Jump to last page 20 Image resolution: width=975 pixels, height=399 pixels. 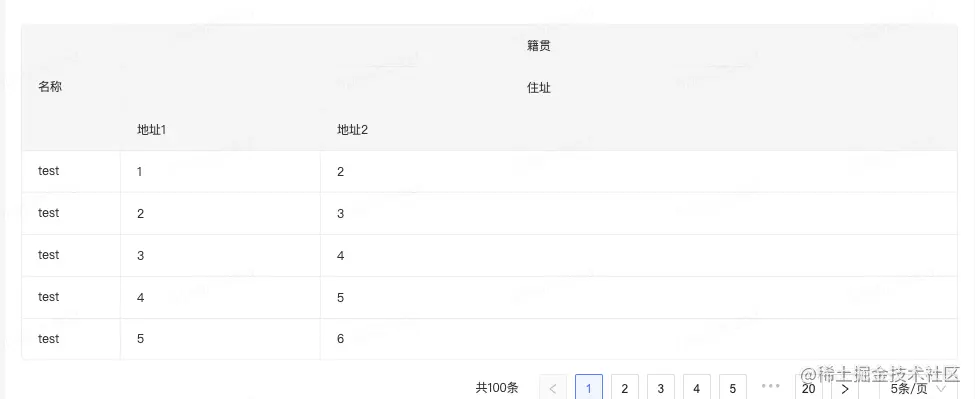tap(808, 388)
